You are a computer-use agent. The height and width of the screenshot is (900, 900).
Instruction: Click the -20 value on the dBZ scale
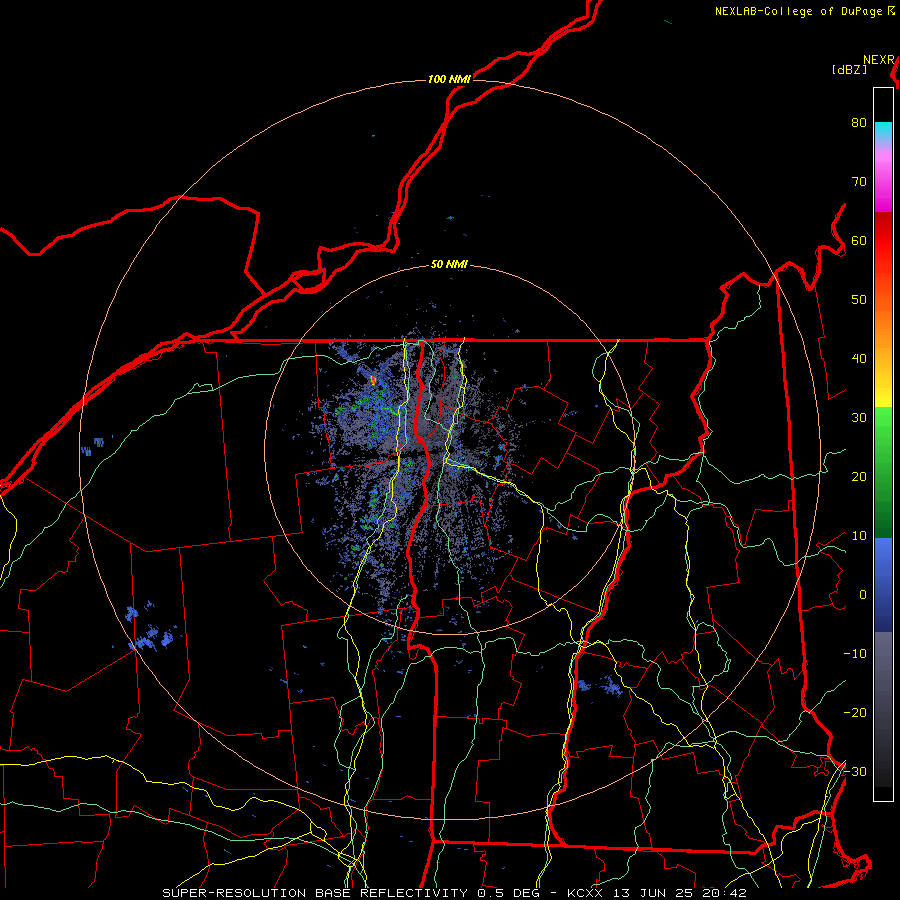(855, 712)
